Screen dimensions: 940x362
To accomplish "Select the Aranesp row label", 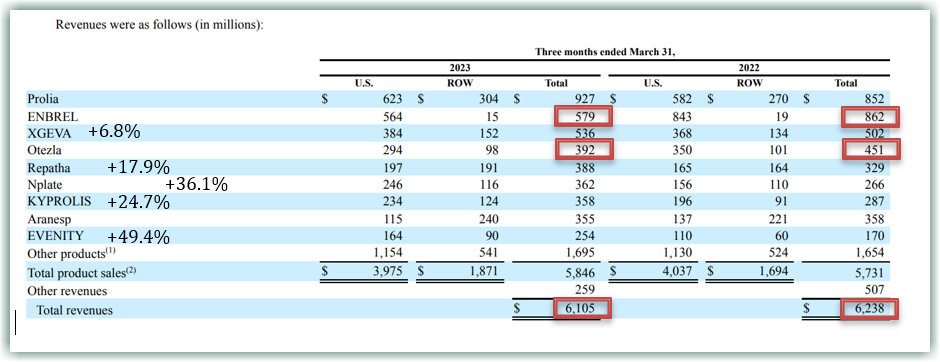I will (49, 219).
